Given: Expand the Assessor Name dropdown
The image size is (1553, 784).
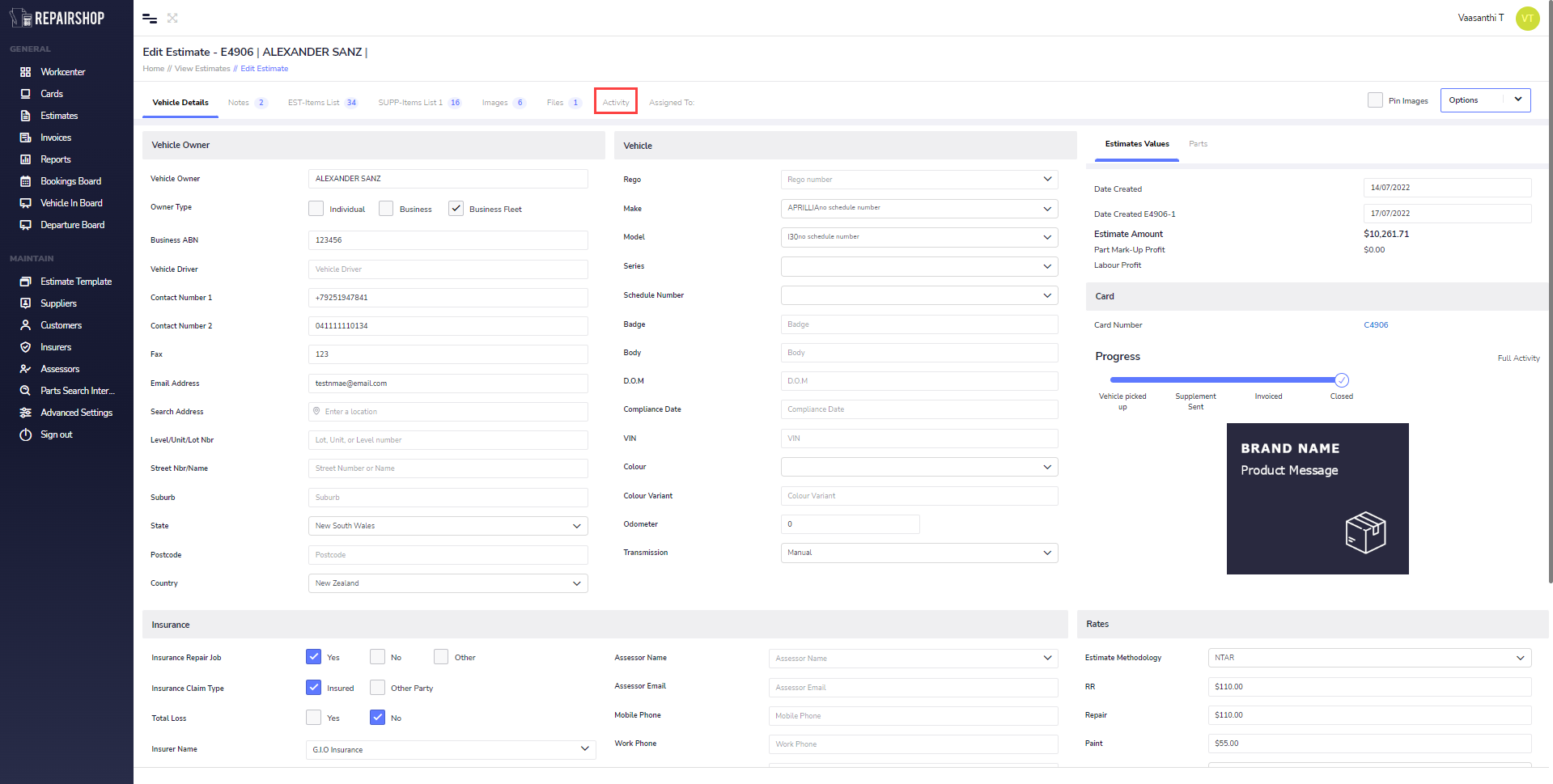Looking at the screenshot, I should (914, 659).
